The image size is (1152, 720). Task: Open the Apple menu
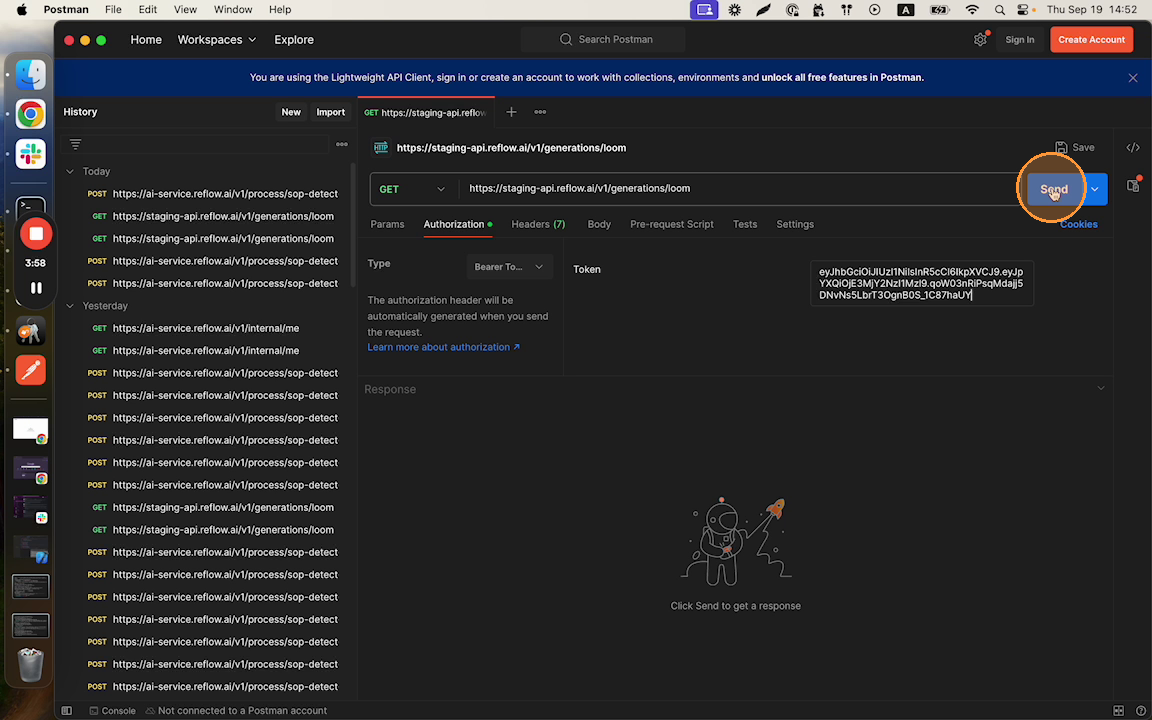pyautogui.click(x=21, y=10)
